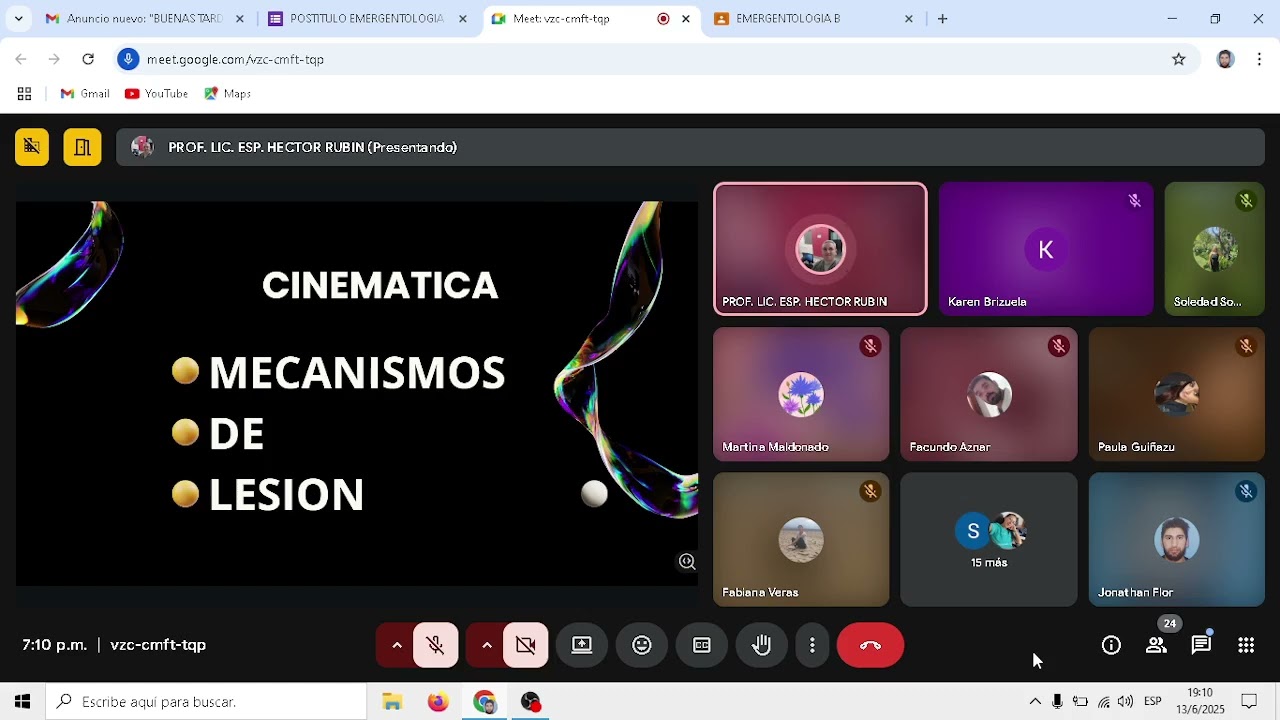
Task: Click the system tray microphone icon
Action: click(1057, 702)
